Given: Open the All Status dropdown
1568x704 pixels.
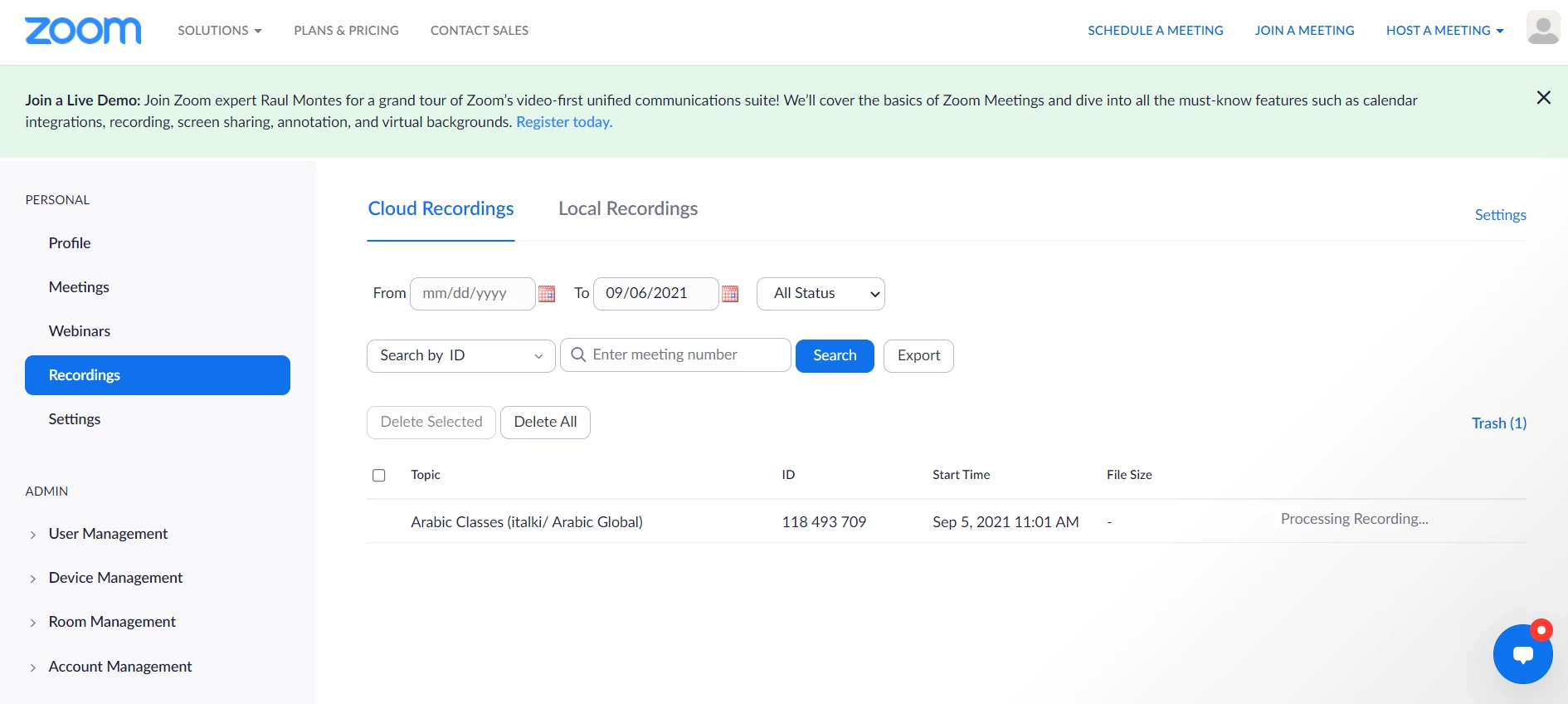Looking at the screenshot, I should [821, 294].
